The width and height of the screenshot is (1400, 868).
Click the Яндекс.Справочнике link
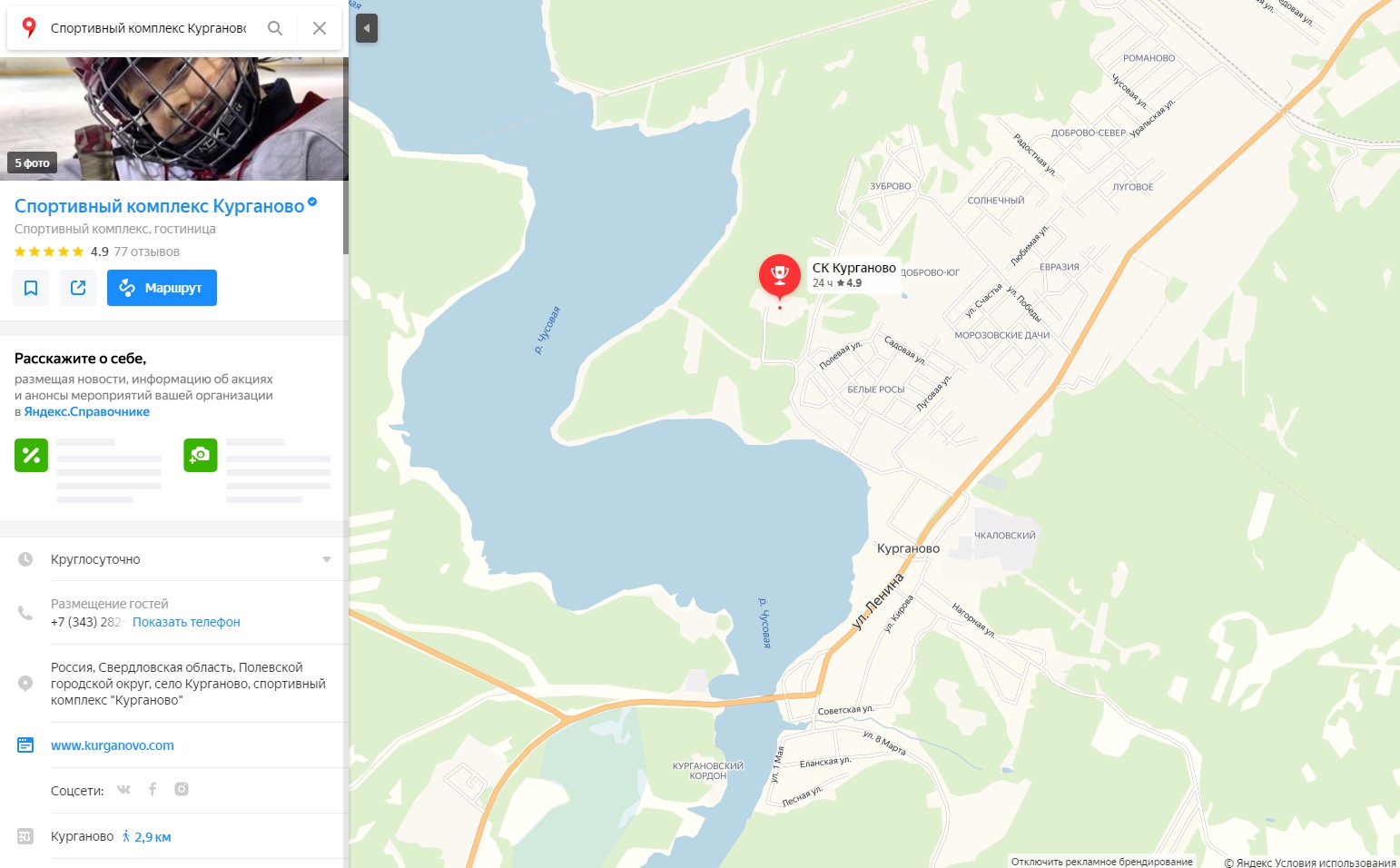[x=87, y=411]
